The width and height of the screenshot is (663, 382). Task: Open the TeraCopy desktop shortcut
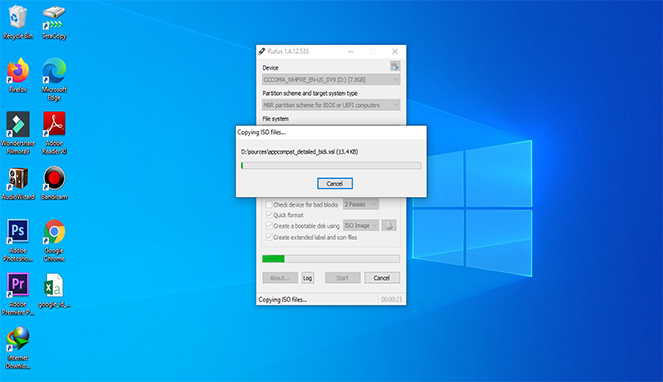point(54,23)
